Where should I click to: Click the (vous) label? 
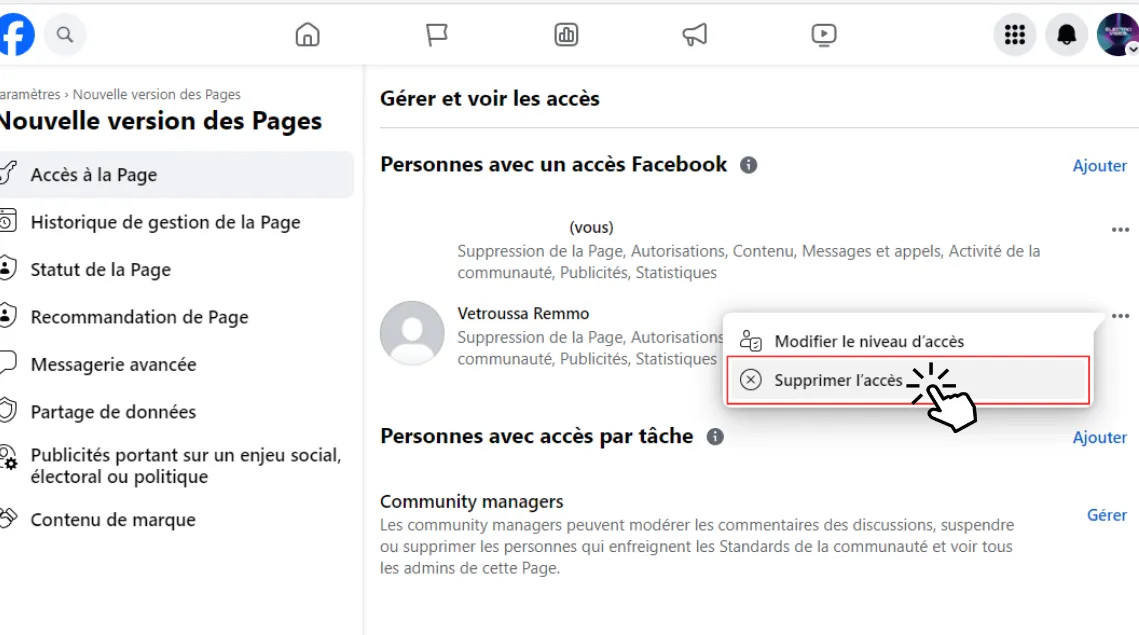(591, 227)
